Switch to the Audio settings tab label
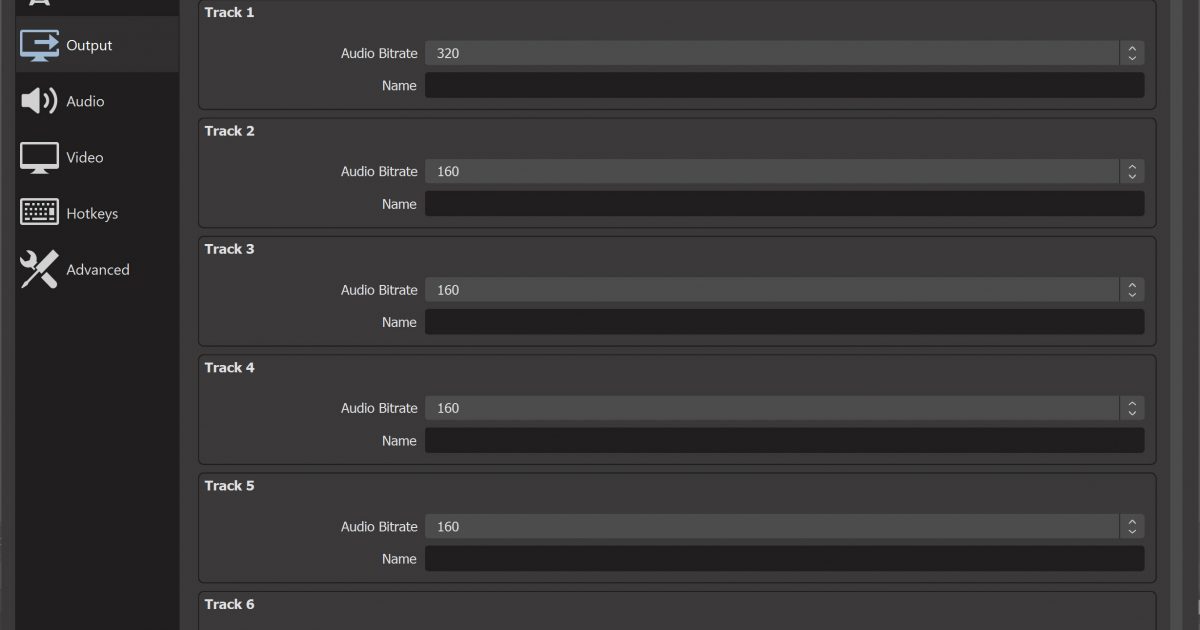The height and width of the screenshot is (630, 1200). pos(85,101)
